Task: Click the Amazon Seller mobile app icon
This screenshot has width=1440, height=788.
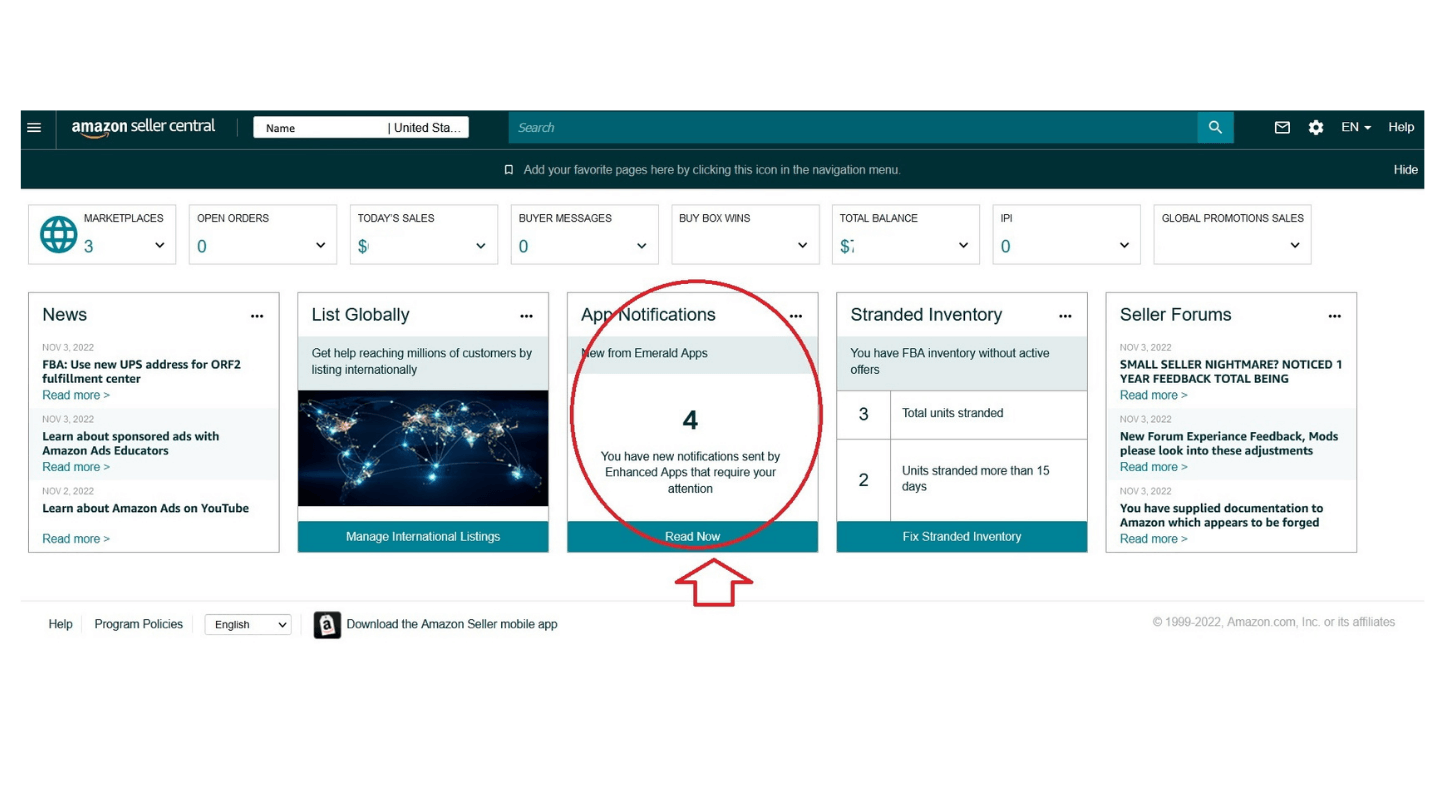Action: [x=326, y=624]
